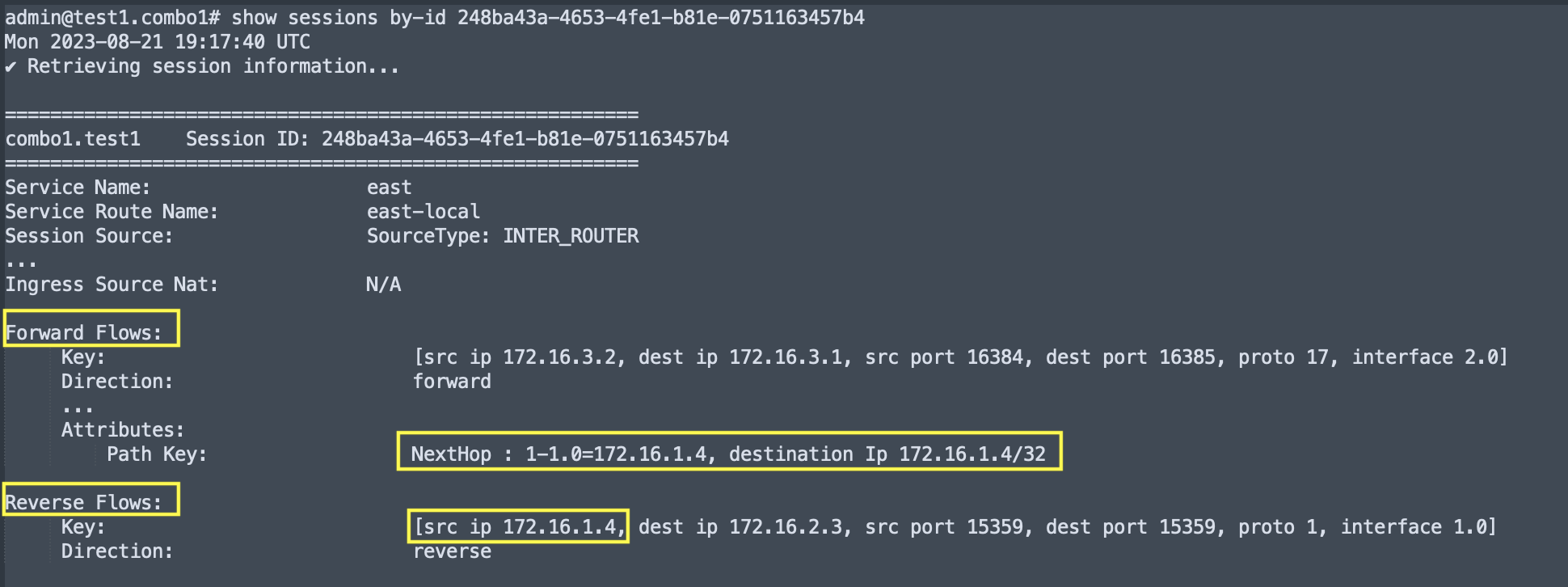Click the admin@test1.combo1# prompt
1568x587 pixels.
pos(112,18)
